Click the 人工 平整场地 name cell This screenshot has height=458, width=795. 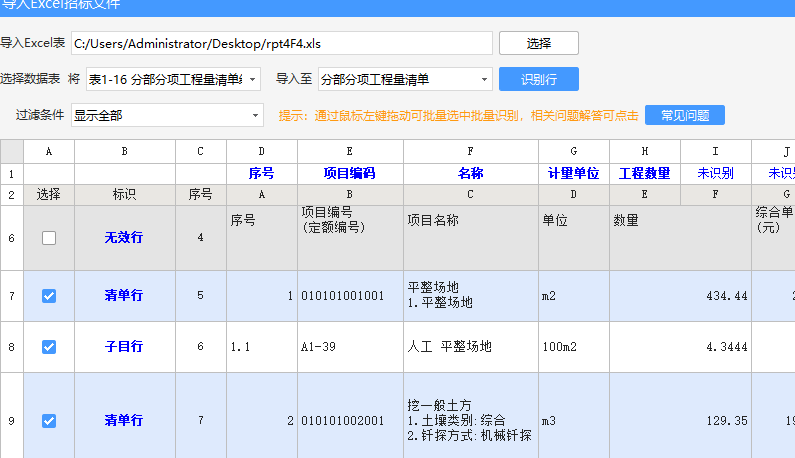471,347
